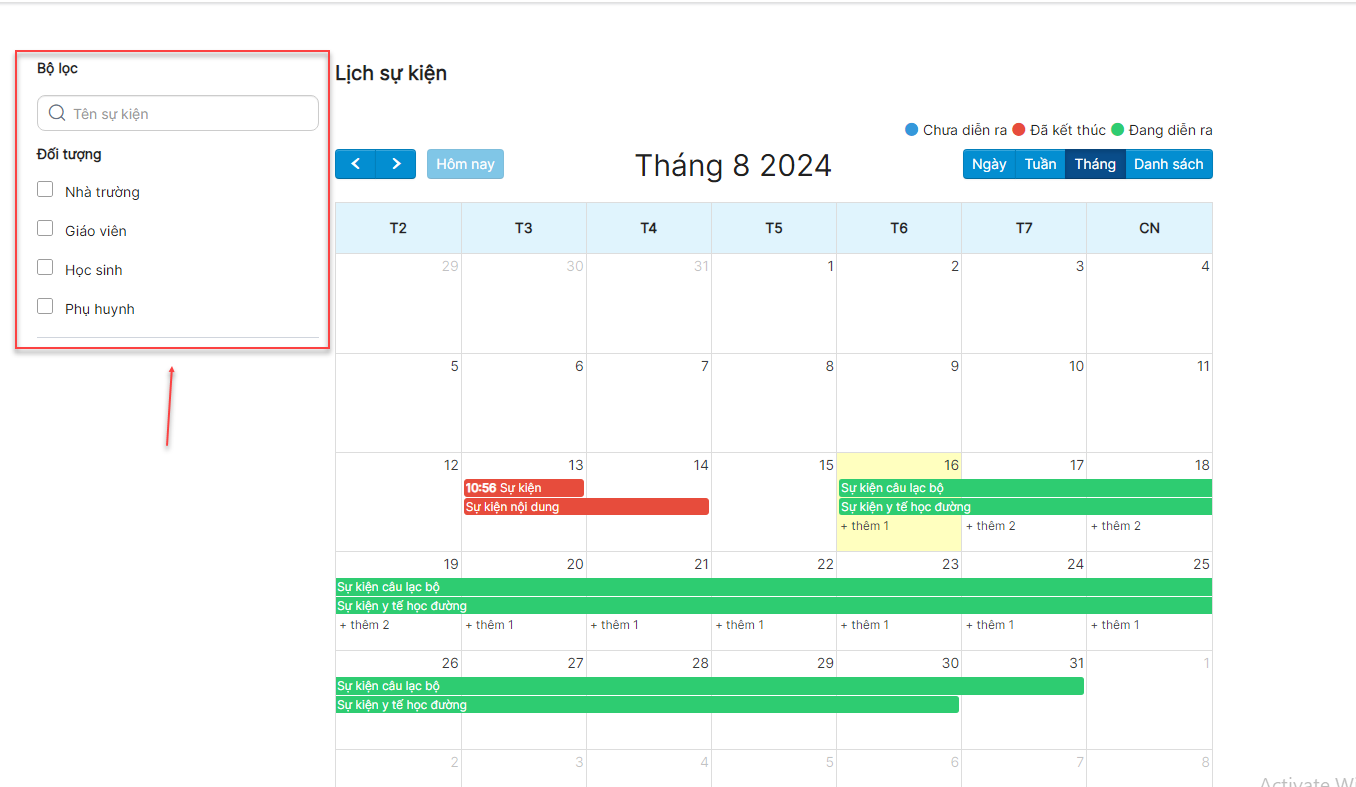Check the 'Học sinh' checkbox
Screen dimensions: 1356x787
(45, 267)
